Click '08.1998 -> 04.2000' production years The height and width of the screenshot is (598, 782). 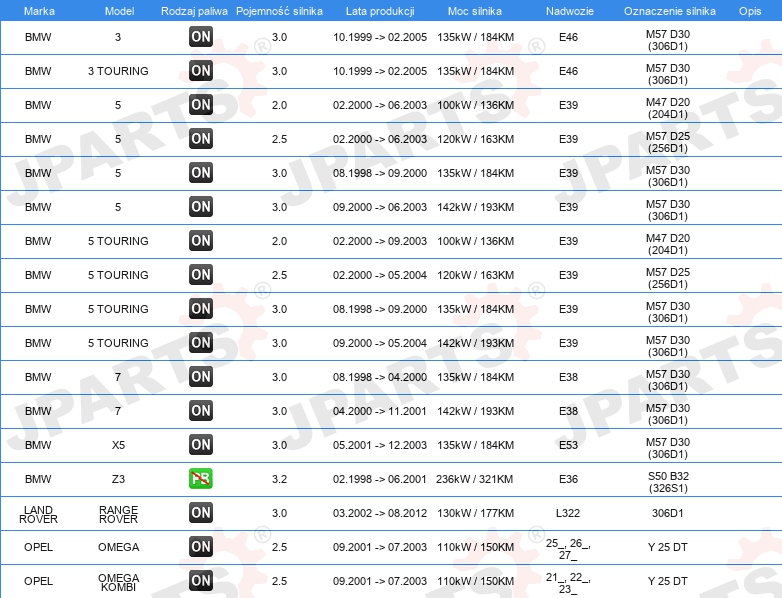click(380, 378)
